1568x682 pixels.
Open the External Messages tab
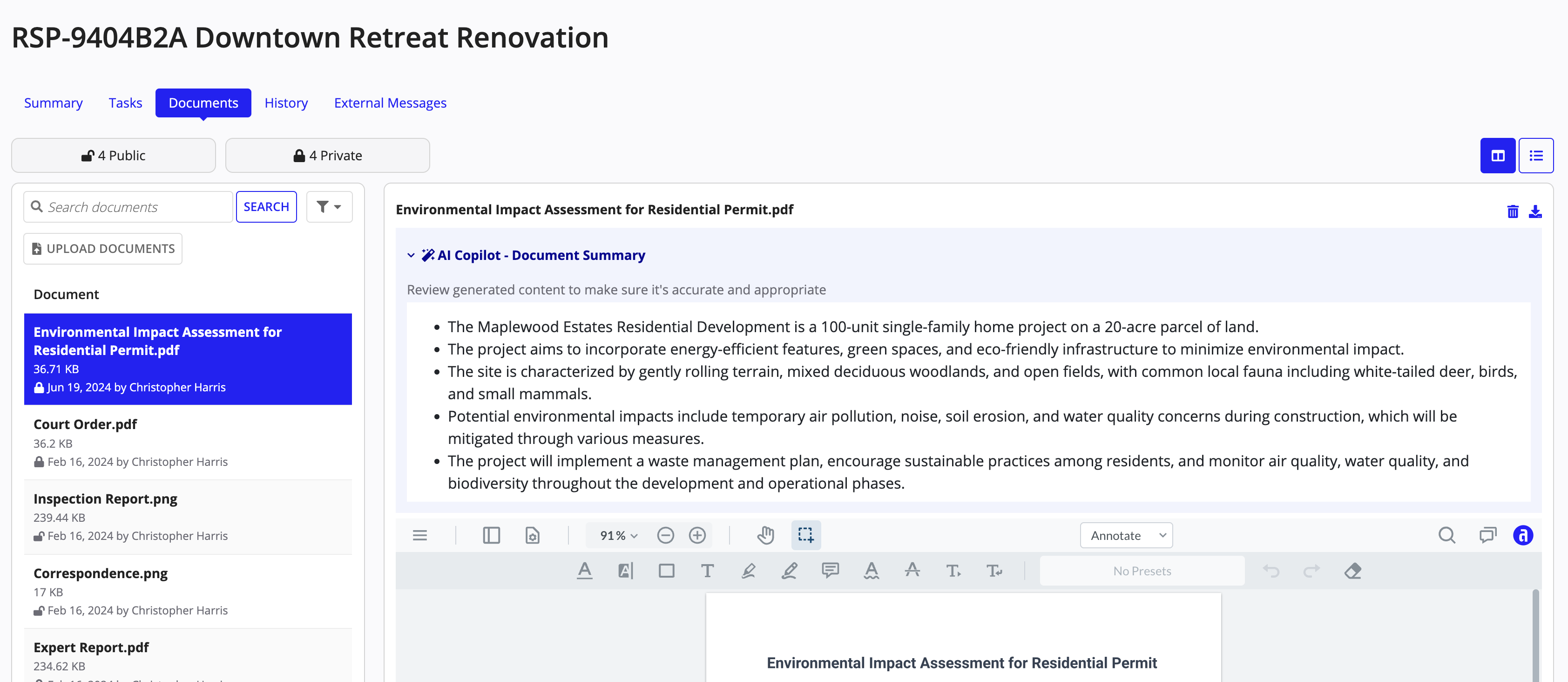390,103
